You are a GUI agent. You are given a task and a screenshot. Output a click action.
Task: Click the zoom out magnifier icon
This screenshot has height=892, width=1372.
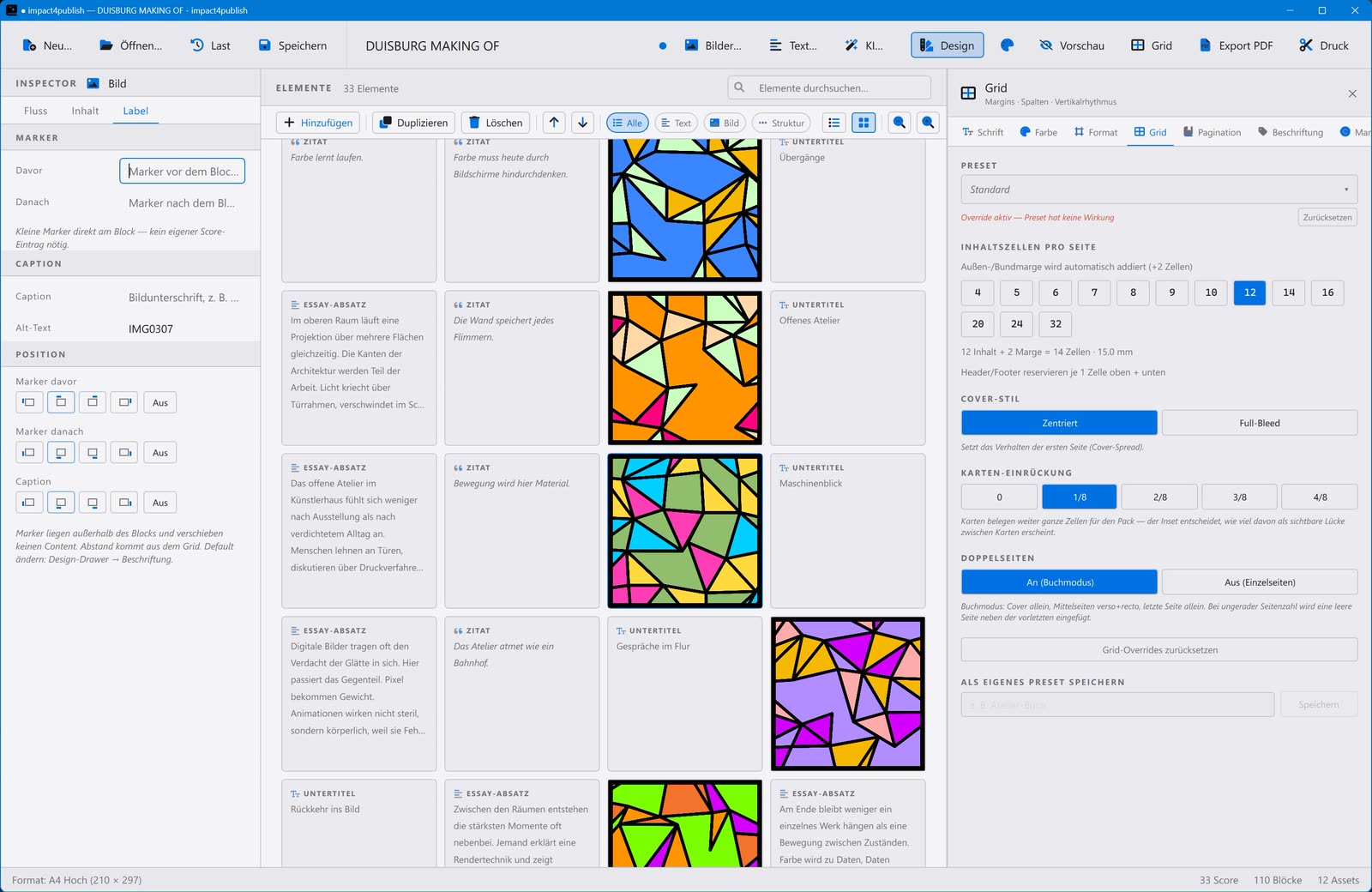[x=900, y=123]
